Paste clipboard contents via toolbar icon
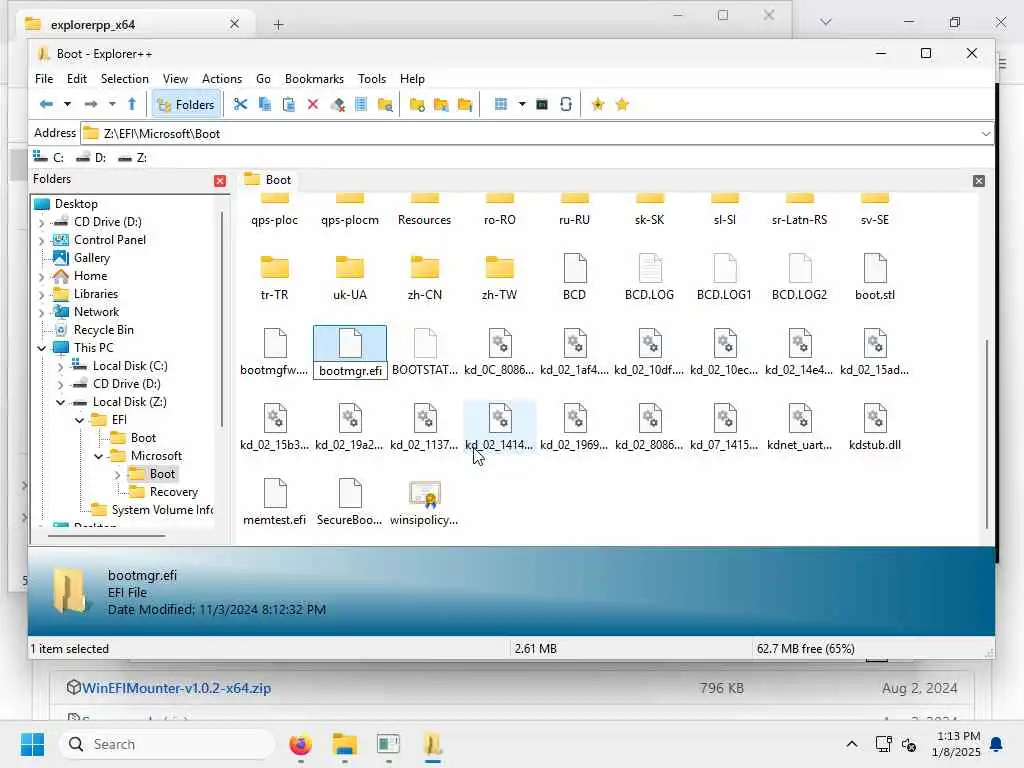 pyautogui.click(x=289, y=104)
